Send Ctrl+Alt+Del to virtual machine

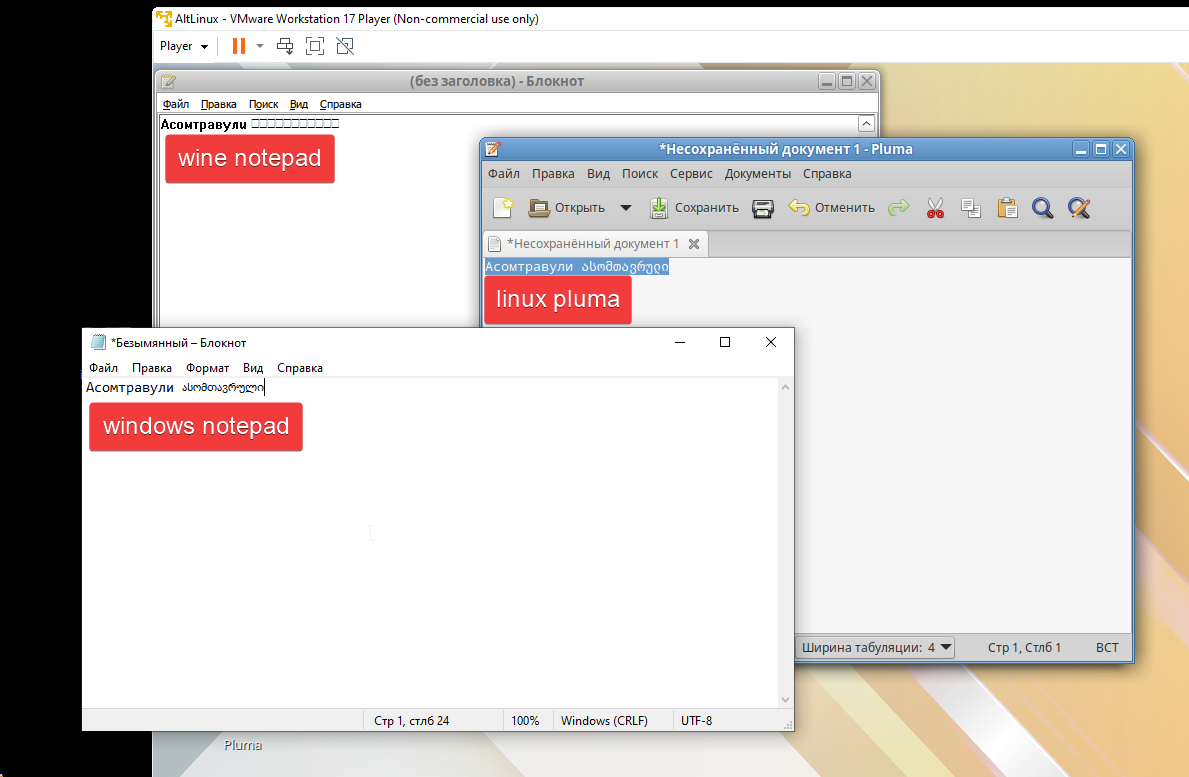point(285,46)
